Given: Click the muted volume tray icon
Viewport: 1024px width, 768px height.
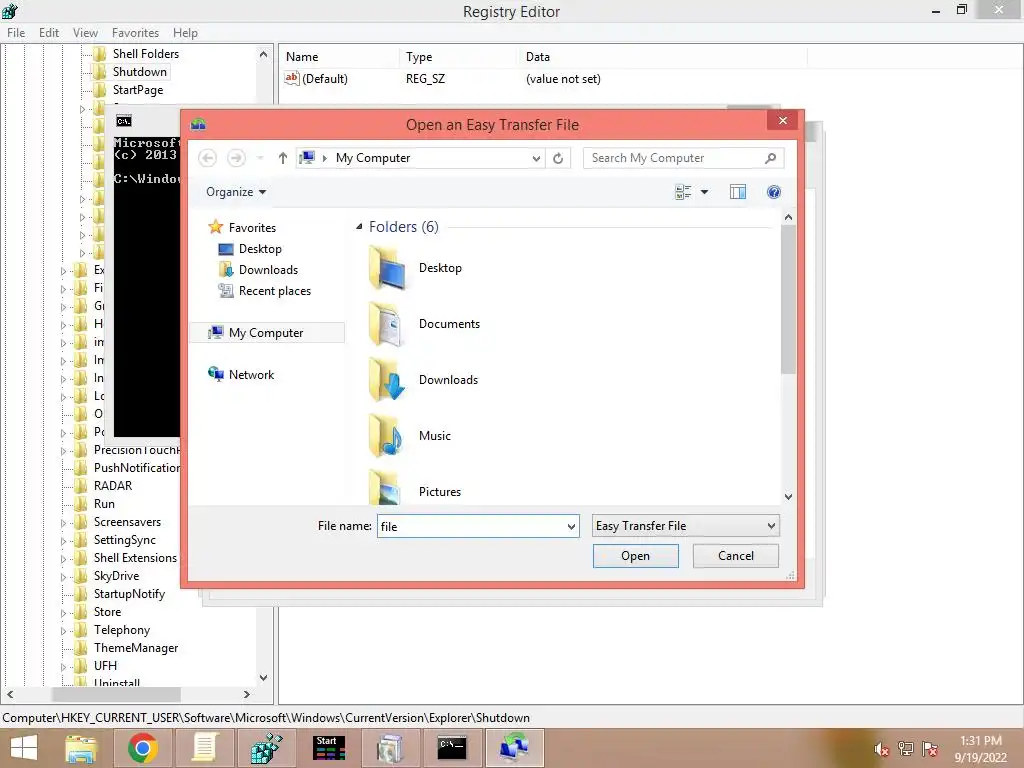Looking at the screenshot, I should [x=882, y=749].
